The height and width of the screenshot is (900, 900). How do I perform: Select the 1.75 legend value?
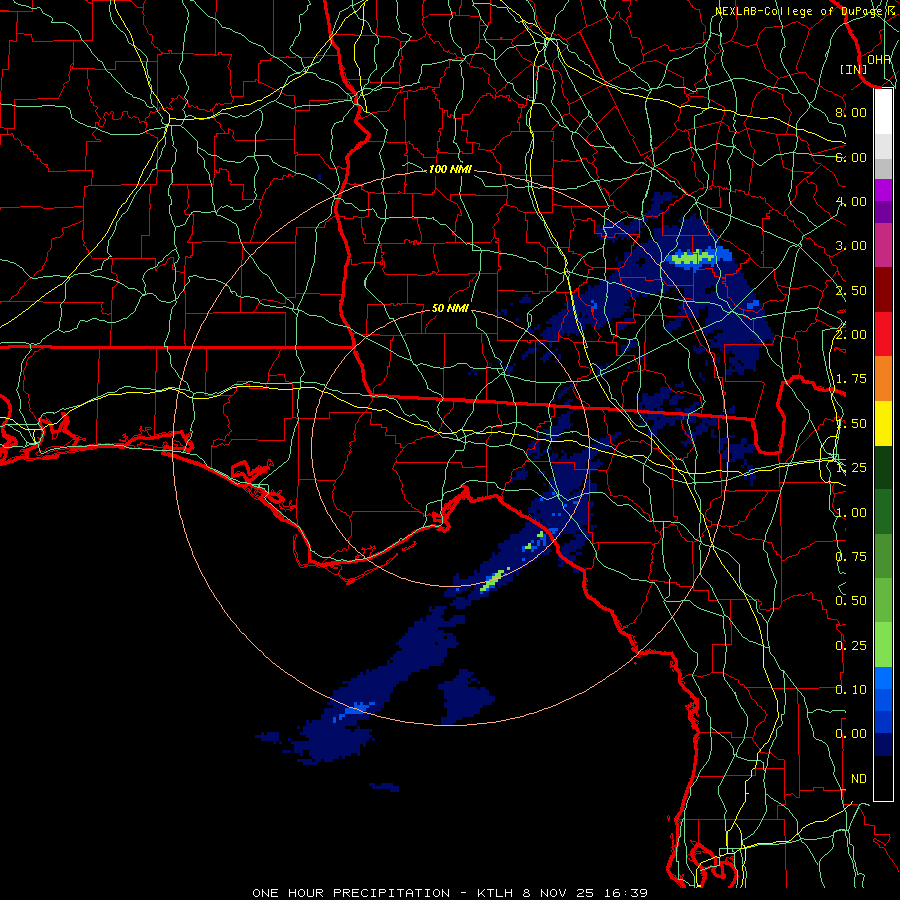pos(851,379)
